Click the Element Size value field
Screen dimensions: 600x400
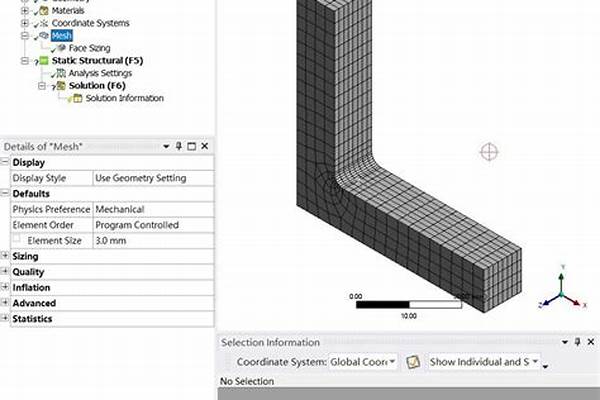(152, 241)
